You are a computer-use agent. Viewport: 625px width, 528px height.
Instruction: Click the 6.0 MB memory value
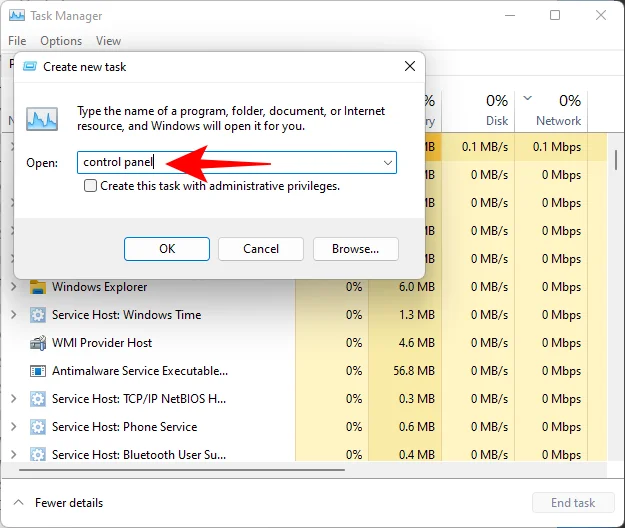click(417, 287)
